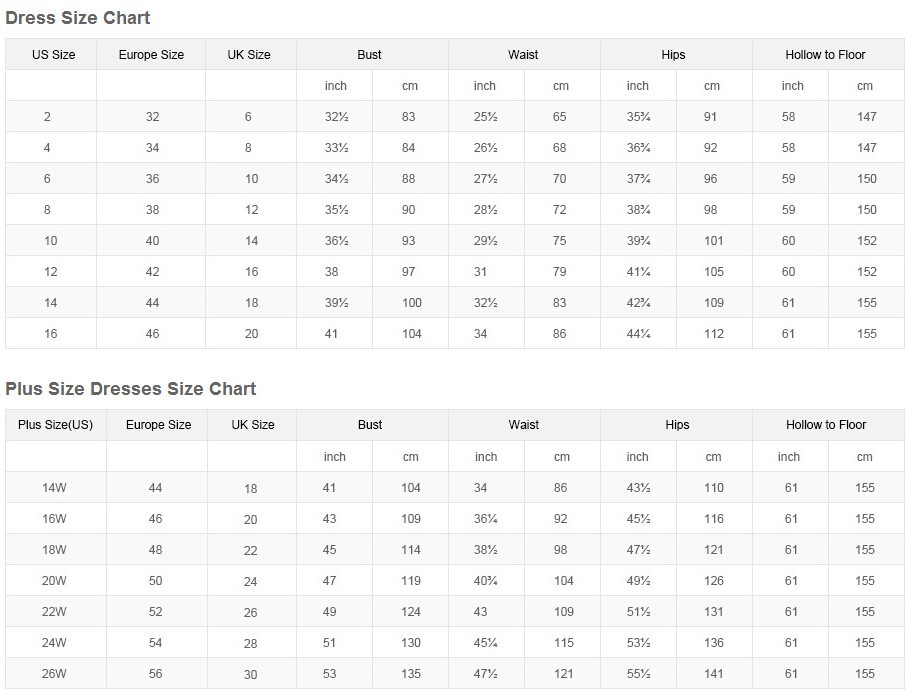Click "Waist" header in the plus size table
Image resolution: width=907 pixels, height=690 pixels.
(x=524, y=425)
